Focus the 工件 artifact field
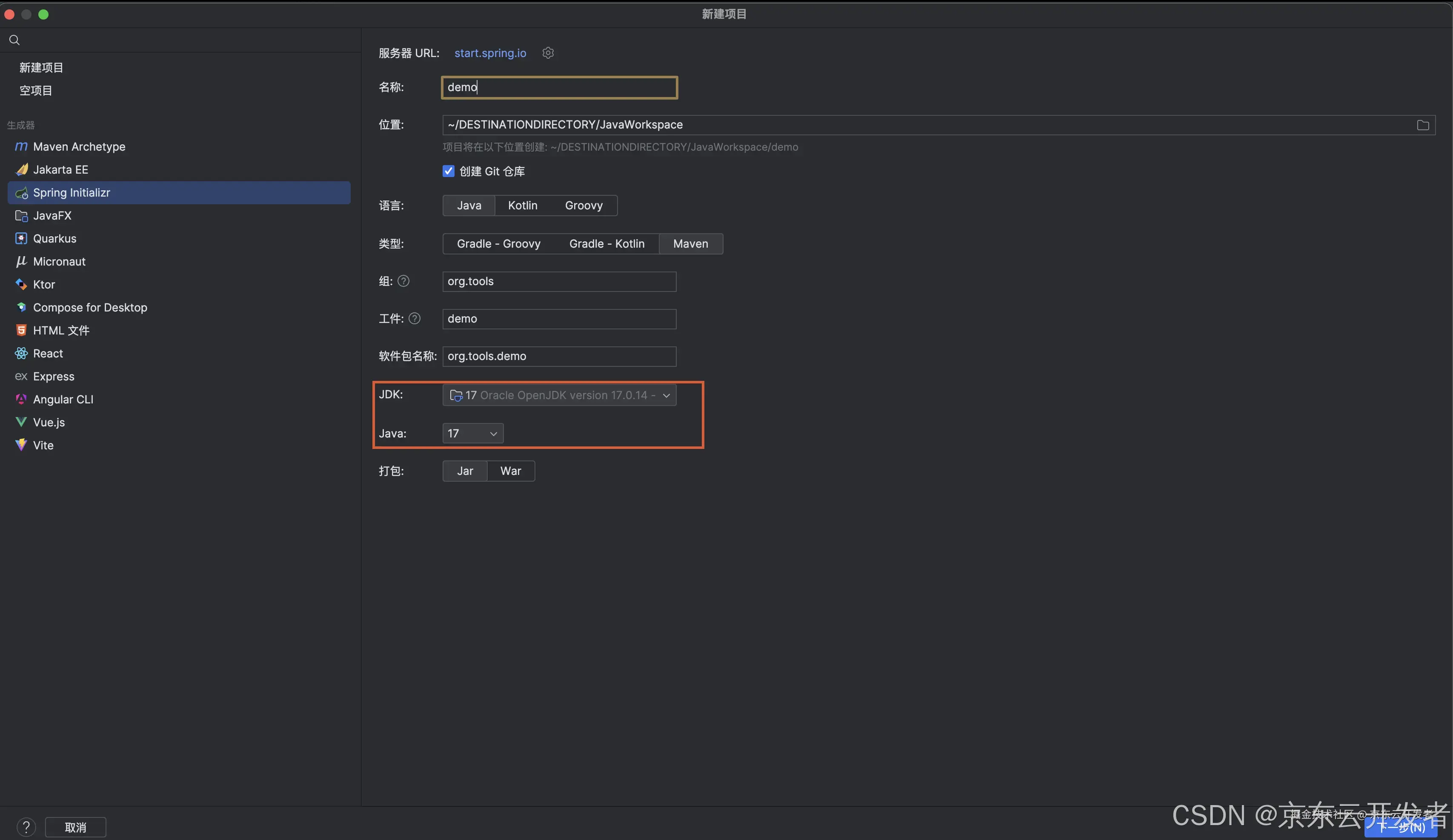 (559, 319)
